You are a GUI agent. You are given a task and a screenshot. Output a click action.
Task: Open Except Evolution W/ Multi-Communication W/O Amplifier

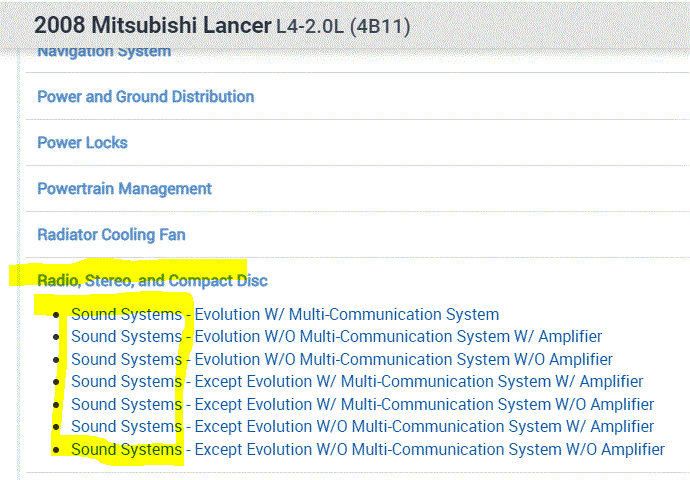[362, 404]
